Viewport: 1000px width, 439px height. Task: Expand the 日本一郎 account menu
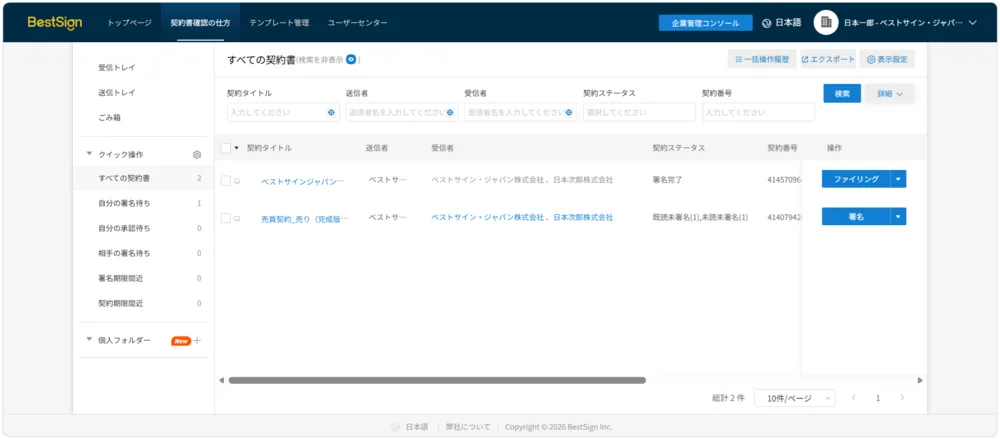coord(911,22)
